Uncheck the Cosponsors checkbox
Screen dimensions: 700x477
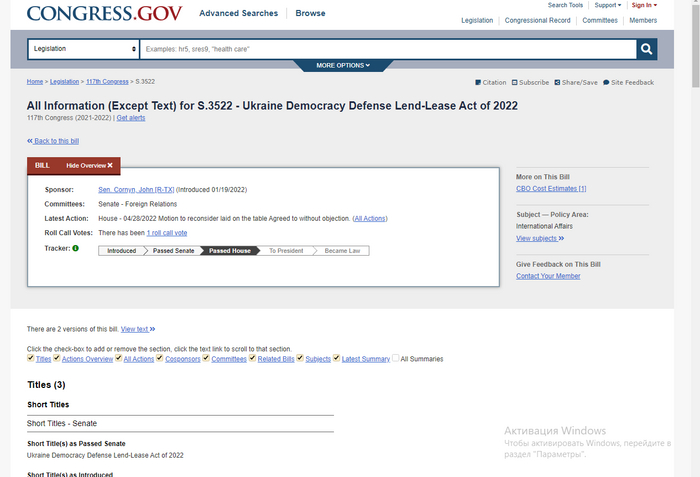pos(159,358)
